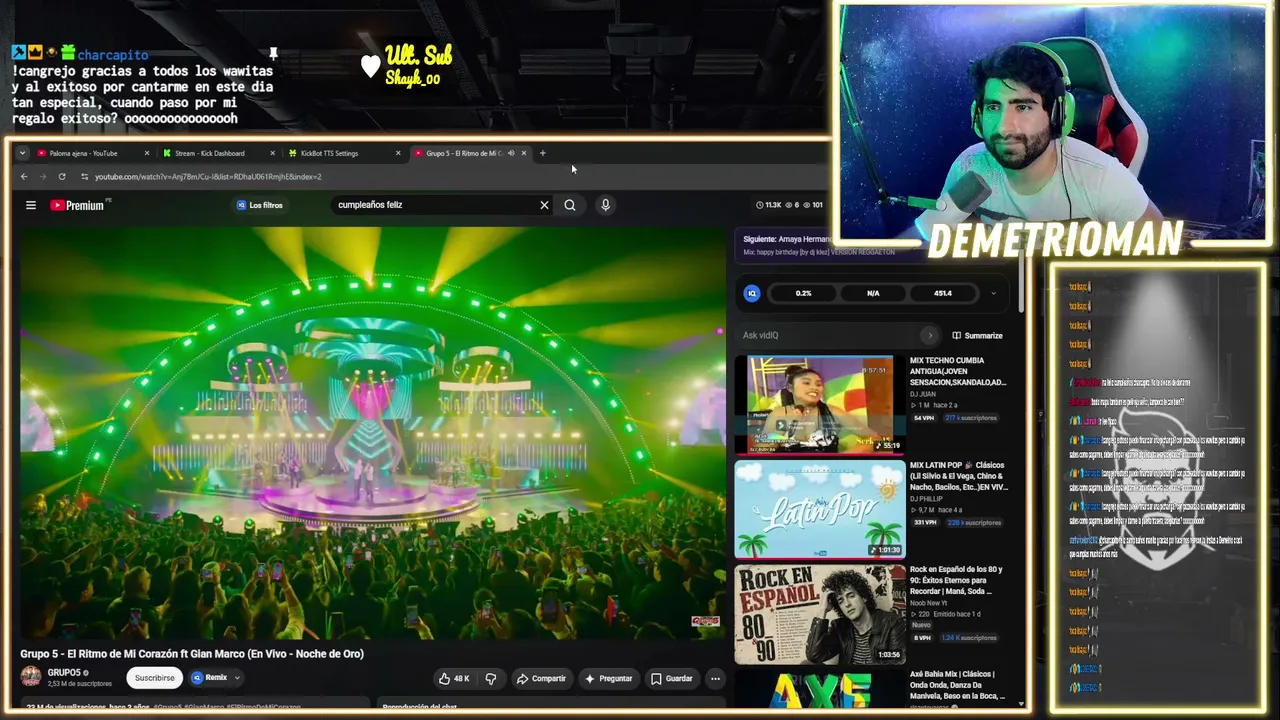
Task: Click the vidIQ round logo badge
Action: tap(752, 293)
